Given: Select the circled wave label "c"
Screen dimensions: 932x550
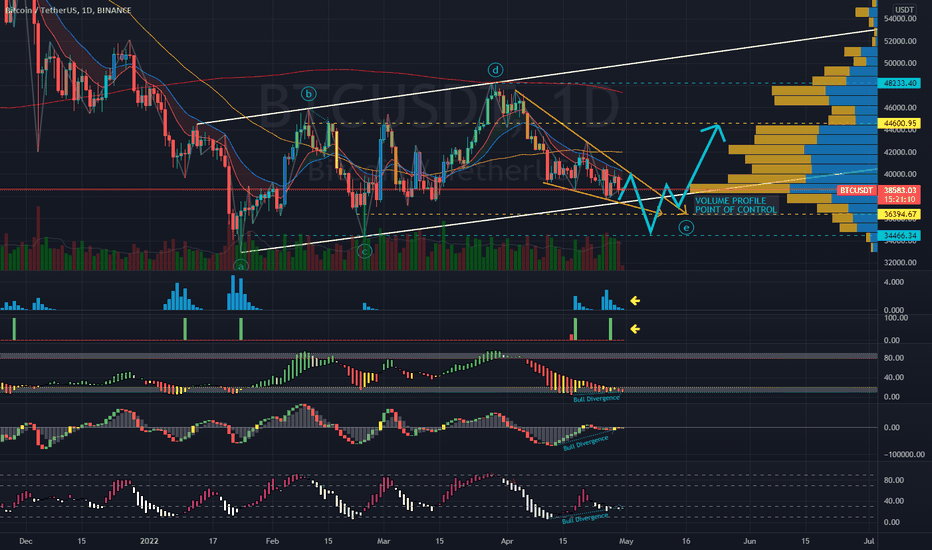Looking at the screenshot, I should pos(364,251).
